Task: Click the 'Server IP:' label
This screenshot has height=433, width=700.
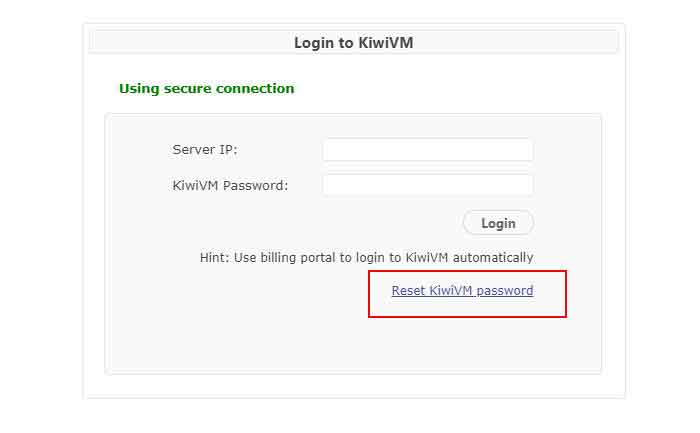Action: point(205,150)
